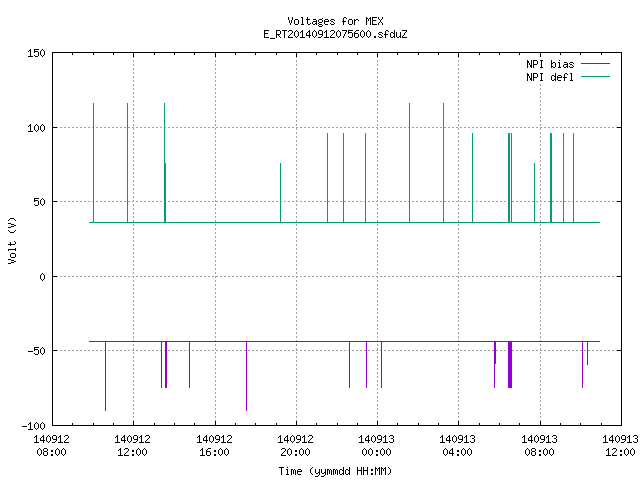This screenshot has height=480, width=640.
Task: Click the x-axis label 140913 08:00
Action: pyautogui.click(x=540, y=446)
